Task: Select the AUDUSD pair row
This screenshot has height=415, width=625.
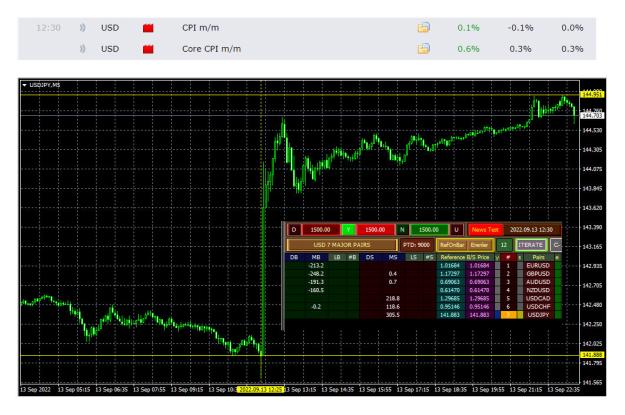Action: [538, 282]
